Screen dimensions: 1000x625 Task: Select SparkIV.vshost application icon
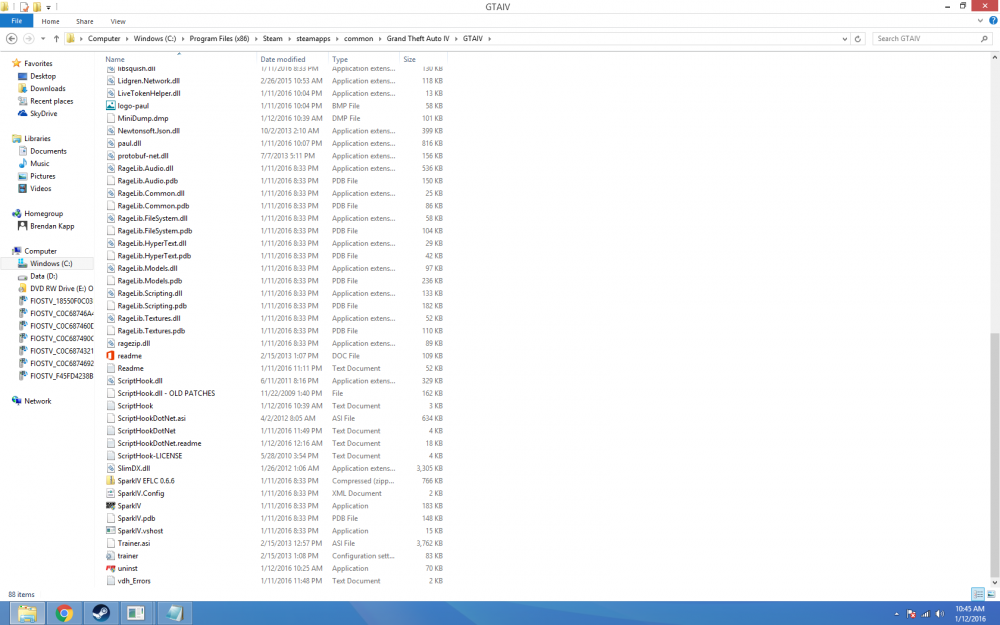pos(110,531)
